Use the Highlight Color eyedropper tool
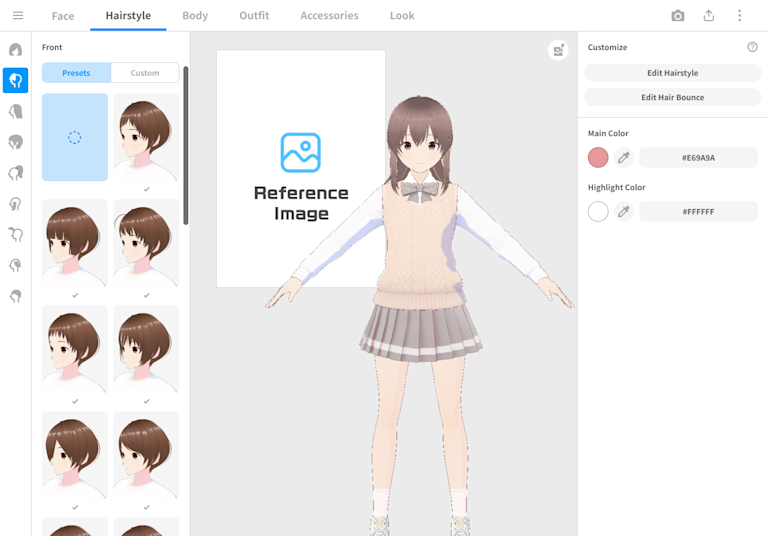The height and width of the screenshot is (536, 768). point(624,212)
